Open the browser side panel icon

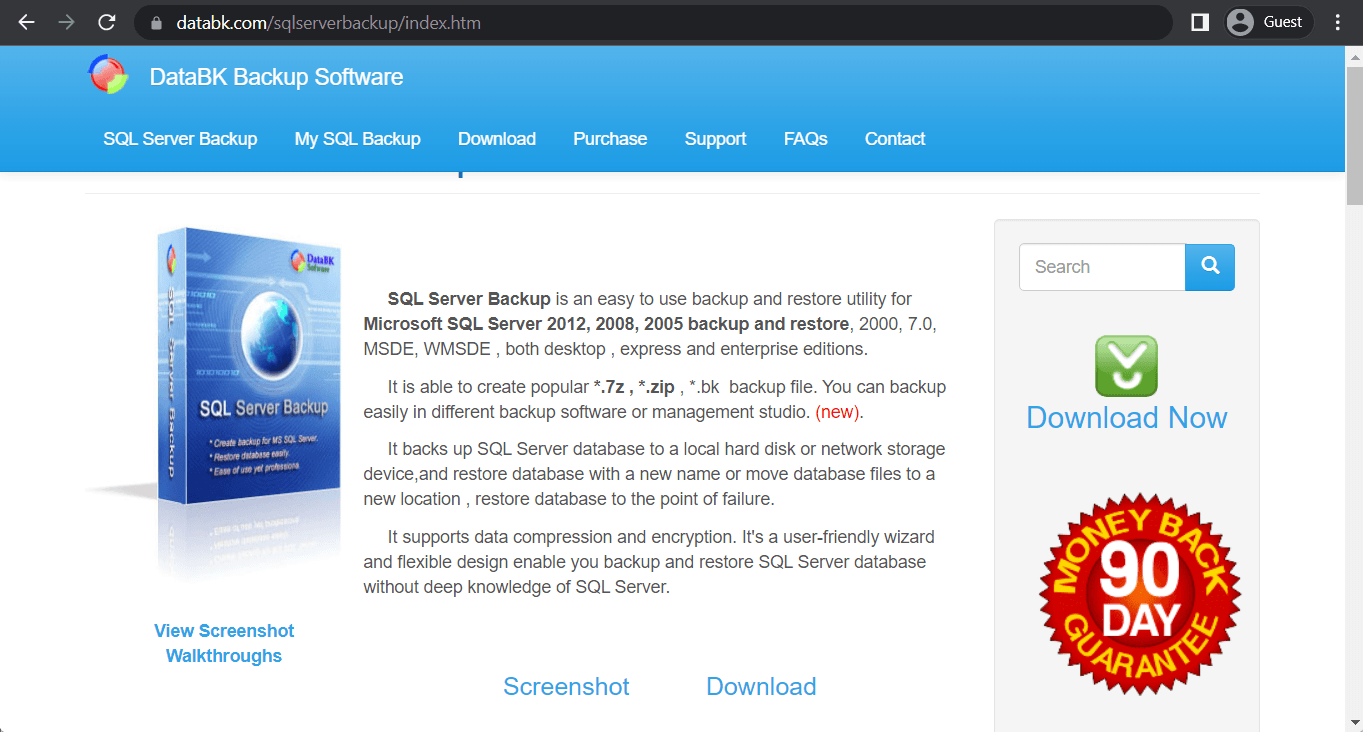pyautogui.click(x=1200, y=22)
